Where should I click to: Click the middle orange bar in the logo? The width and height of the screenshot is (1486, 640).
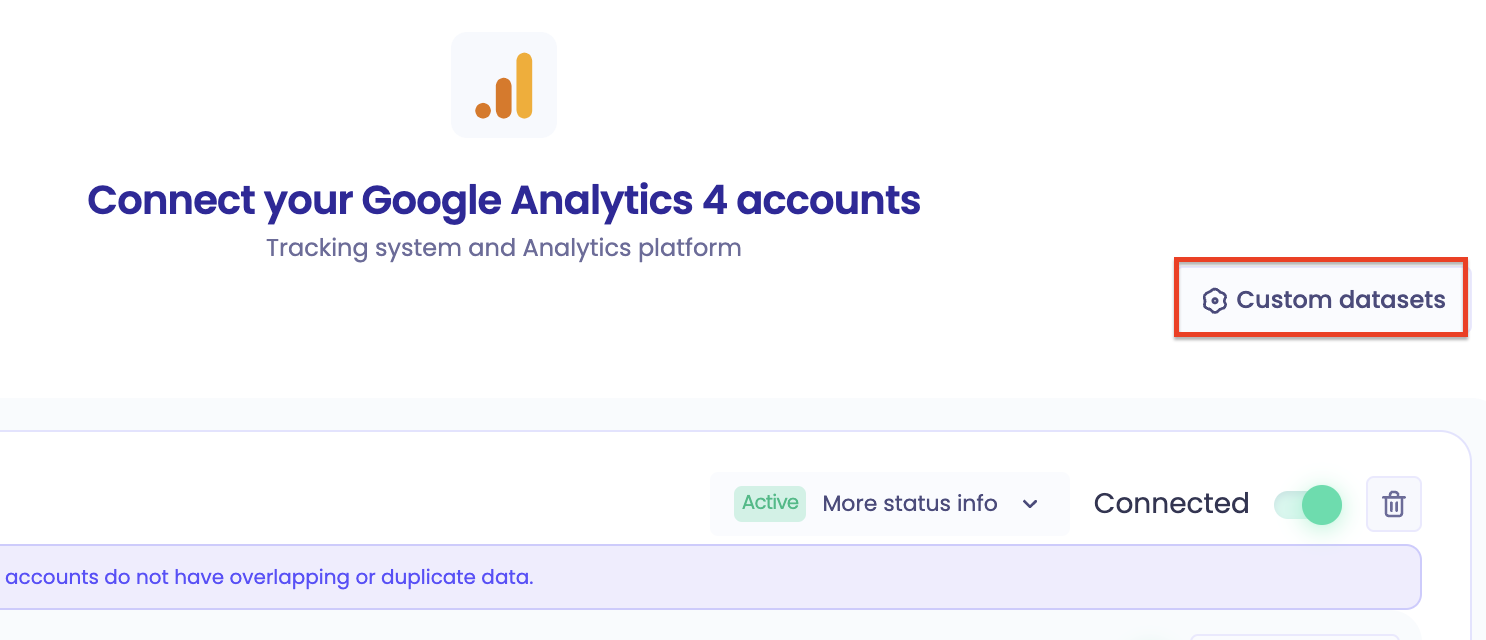503,97
